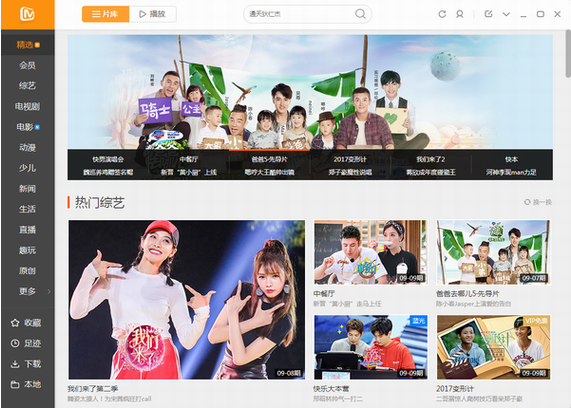
Task: Expand the top bar dropdown chevron menu
Action: (506, 14)
